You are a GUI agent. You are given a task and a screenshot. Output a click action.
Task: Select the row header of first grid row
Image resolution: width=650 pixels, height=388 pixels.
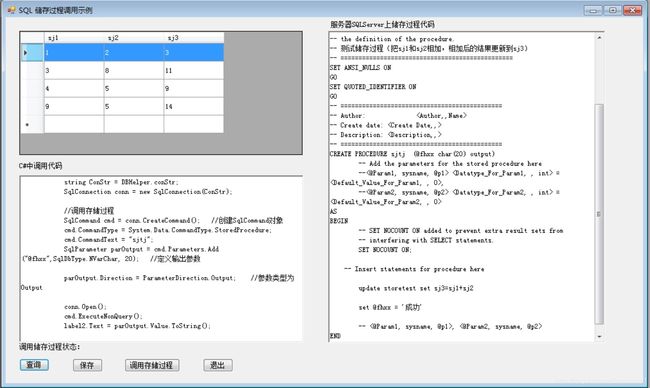32,53
